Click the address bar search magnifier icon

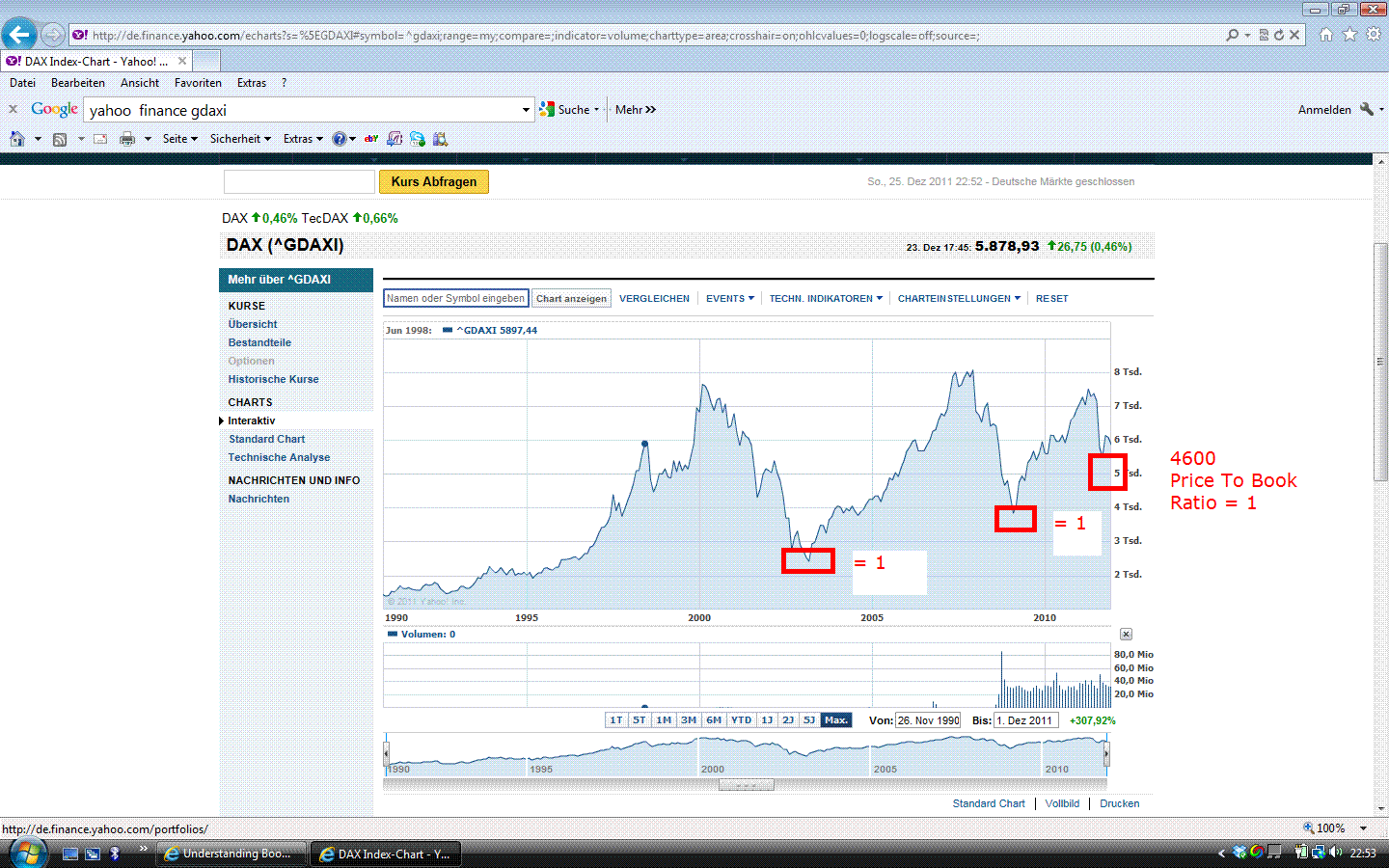[x=1232, y=35]
